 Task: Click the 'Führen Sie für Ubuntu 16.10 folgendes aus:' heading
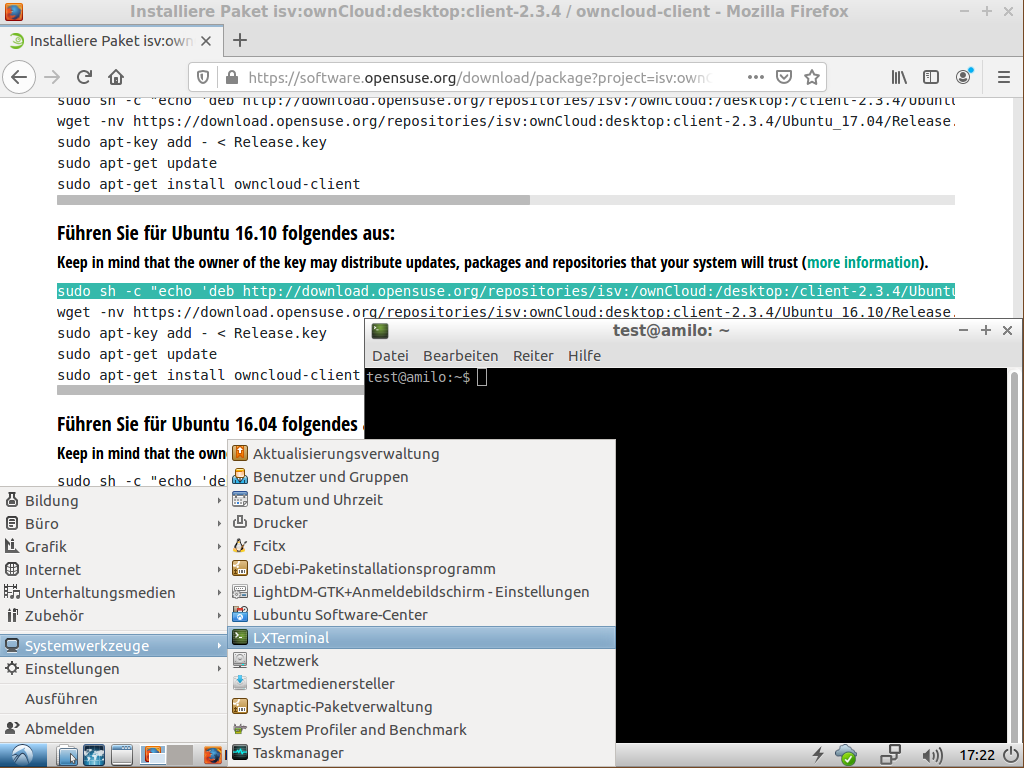pos(226,233)
